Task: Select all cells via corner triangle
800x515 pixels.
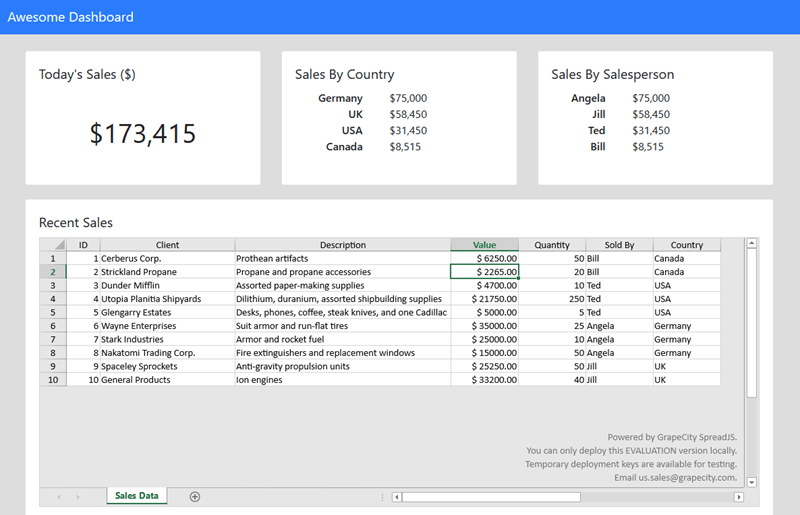Action: [x=53, y=244]
